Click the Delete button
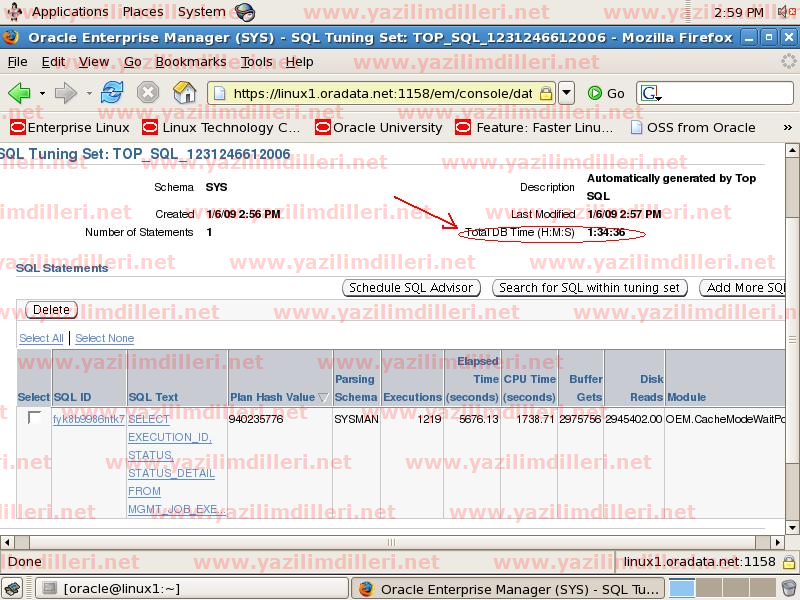800x600 pixels. coord(51,310)
